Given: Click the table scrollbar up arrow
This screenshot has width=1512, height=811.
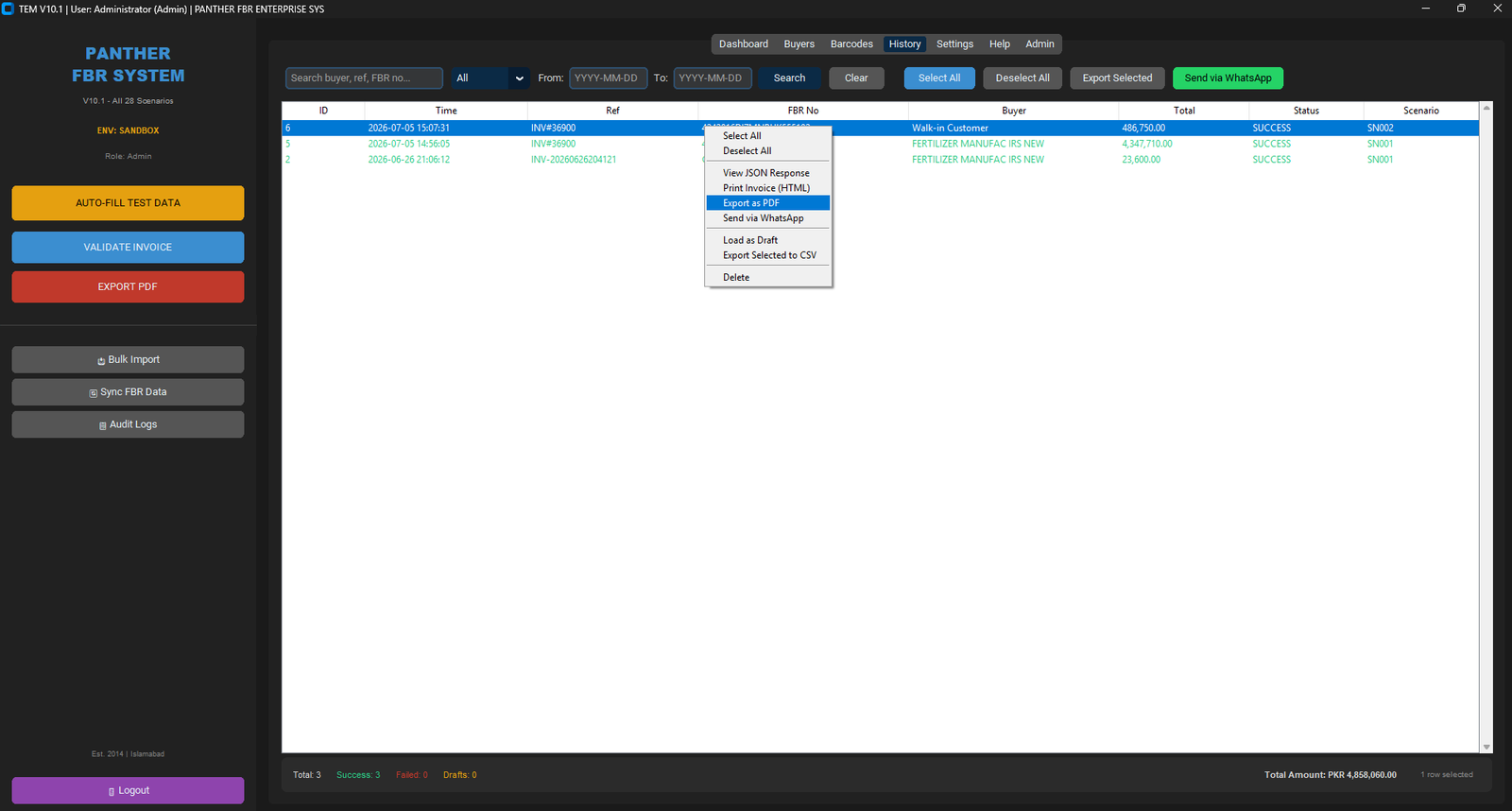Looking at the screenshot, I should pos(1486,108).
